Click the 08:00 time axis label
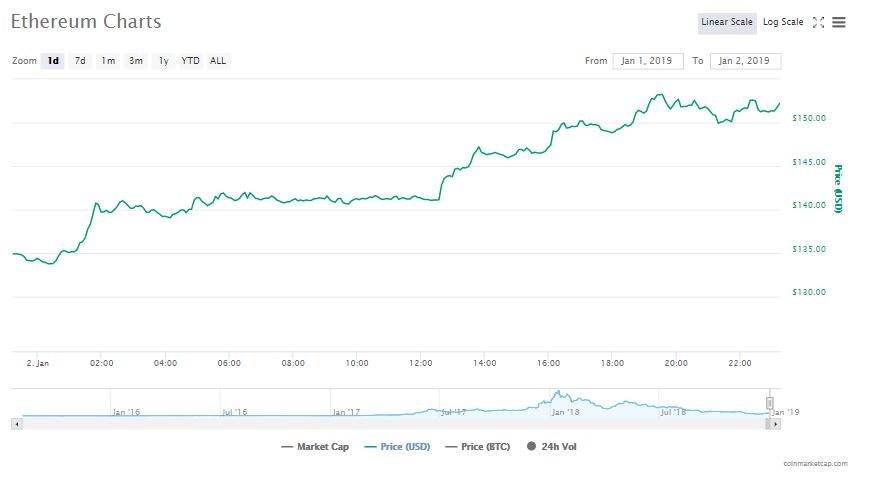The image size is (871, 478). point(293,363)
